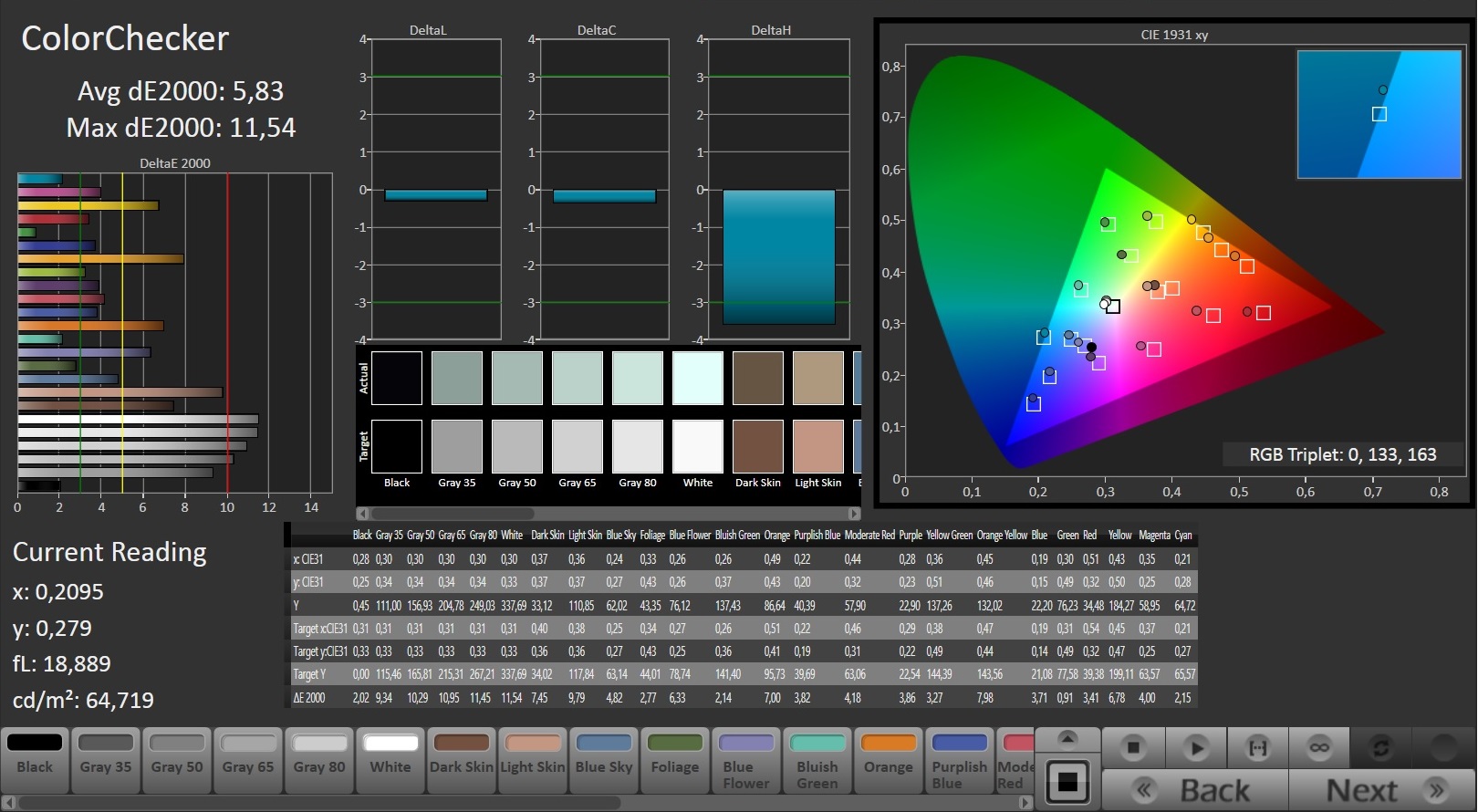Viewport: 1478px width, 812px height.
Task: Click the large black square pattern icon
Action: [1067, 782]
